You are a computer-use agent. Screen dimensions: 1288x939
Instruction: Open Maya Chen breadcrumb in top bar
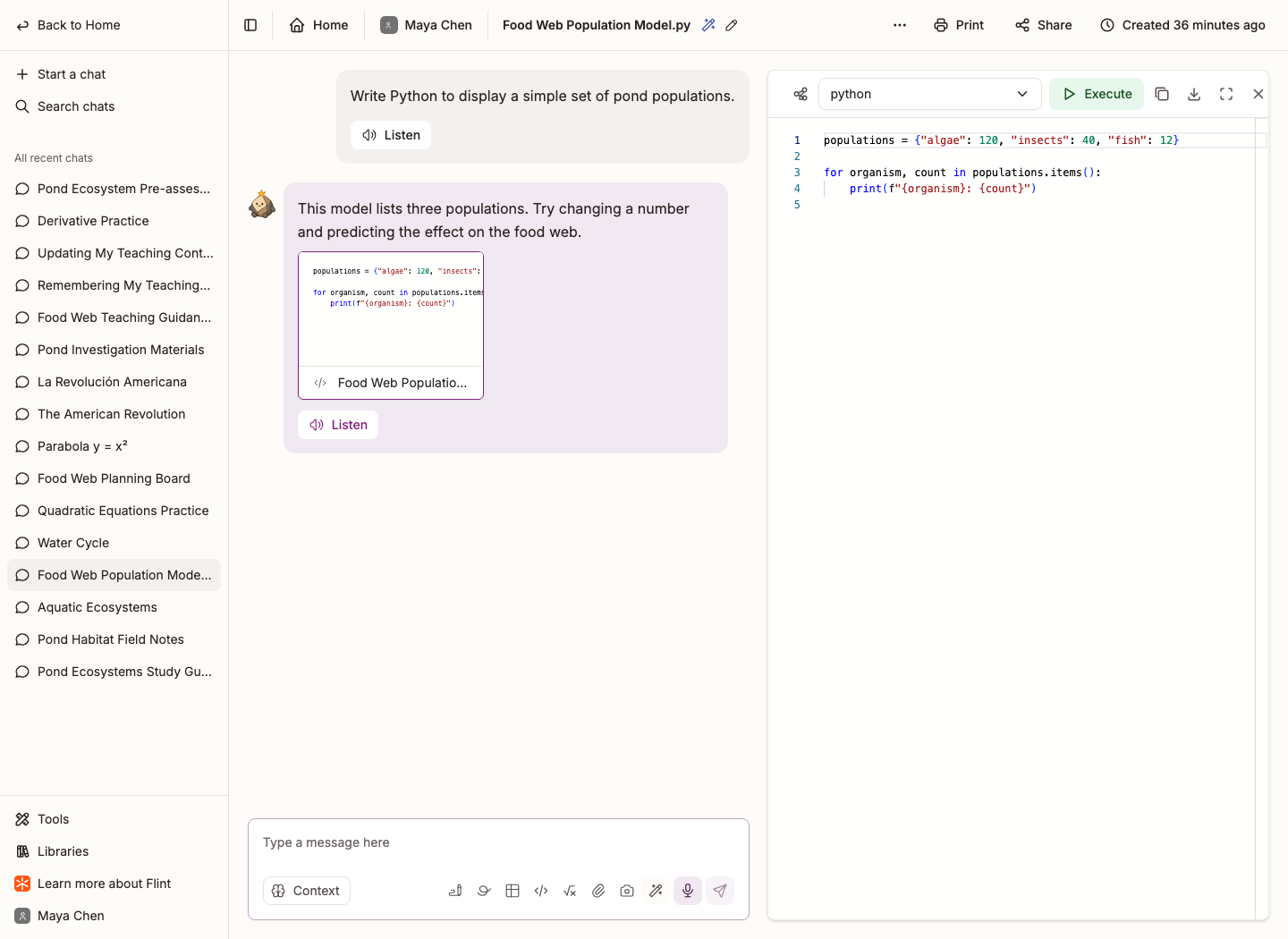(x=426, y=25)
